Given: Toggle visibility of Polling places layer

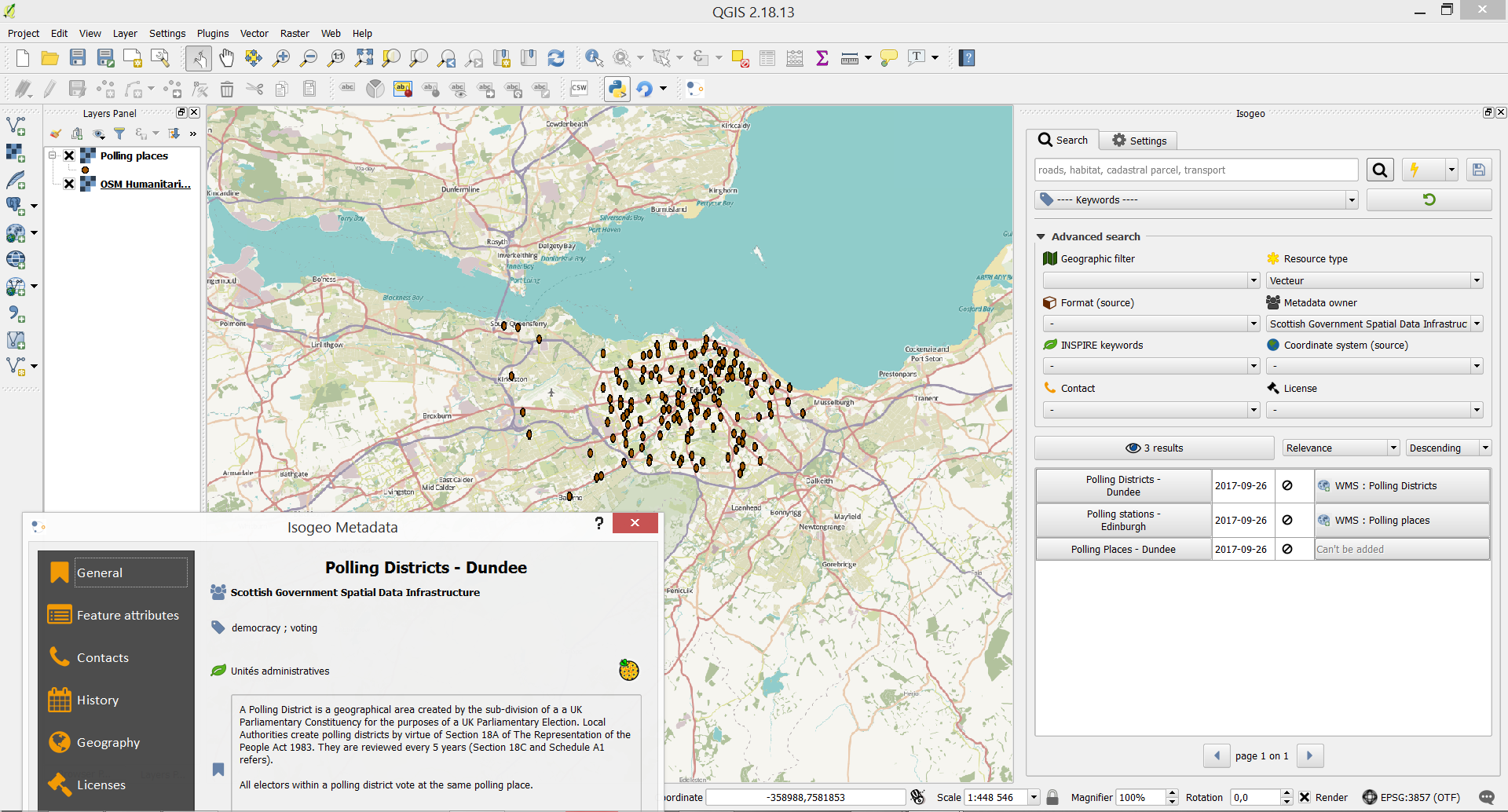Looking at the screenshot, I should point(69,155).
